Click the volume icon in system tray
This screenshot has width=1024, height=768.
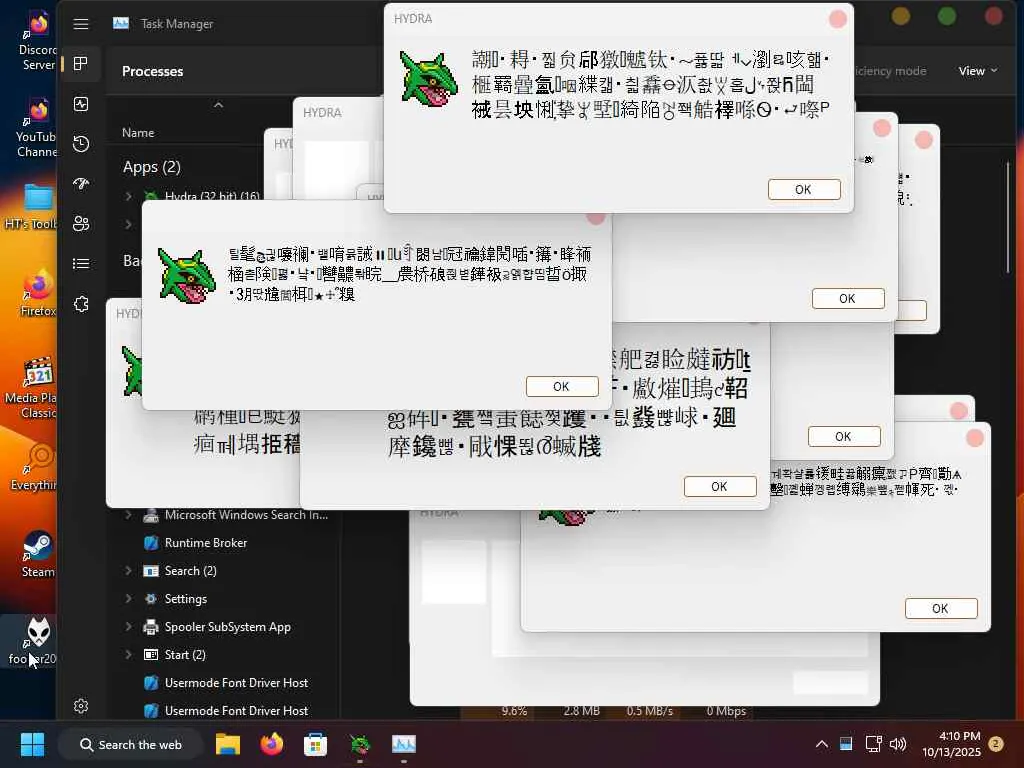(x=898, y=744)
